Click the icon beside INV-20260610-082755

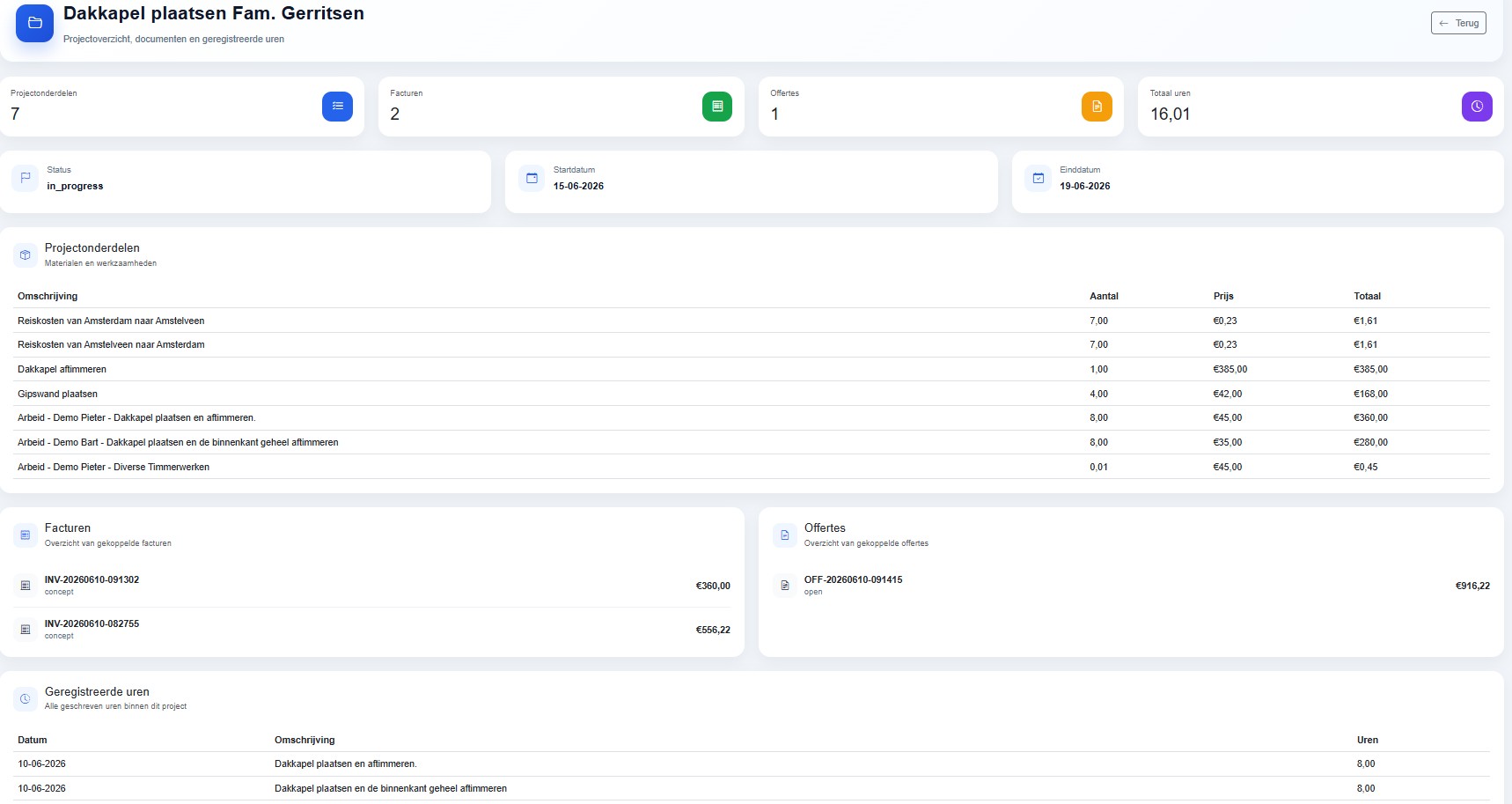pyautogui.click(x=26, y=630)
